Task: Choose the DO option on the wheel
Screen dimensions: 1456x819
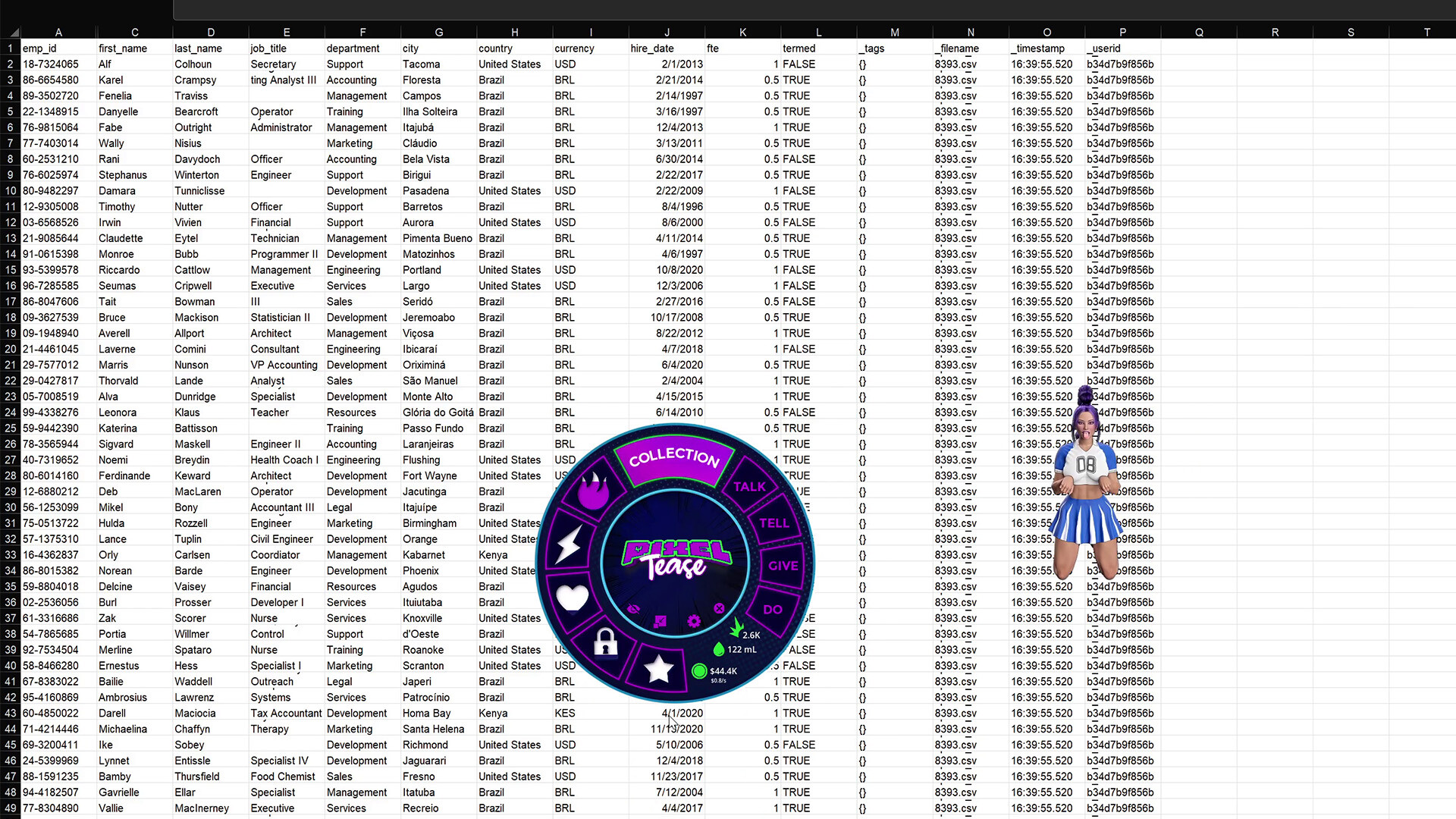Action: point(773,610)
